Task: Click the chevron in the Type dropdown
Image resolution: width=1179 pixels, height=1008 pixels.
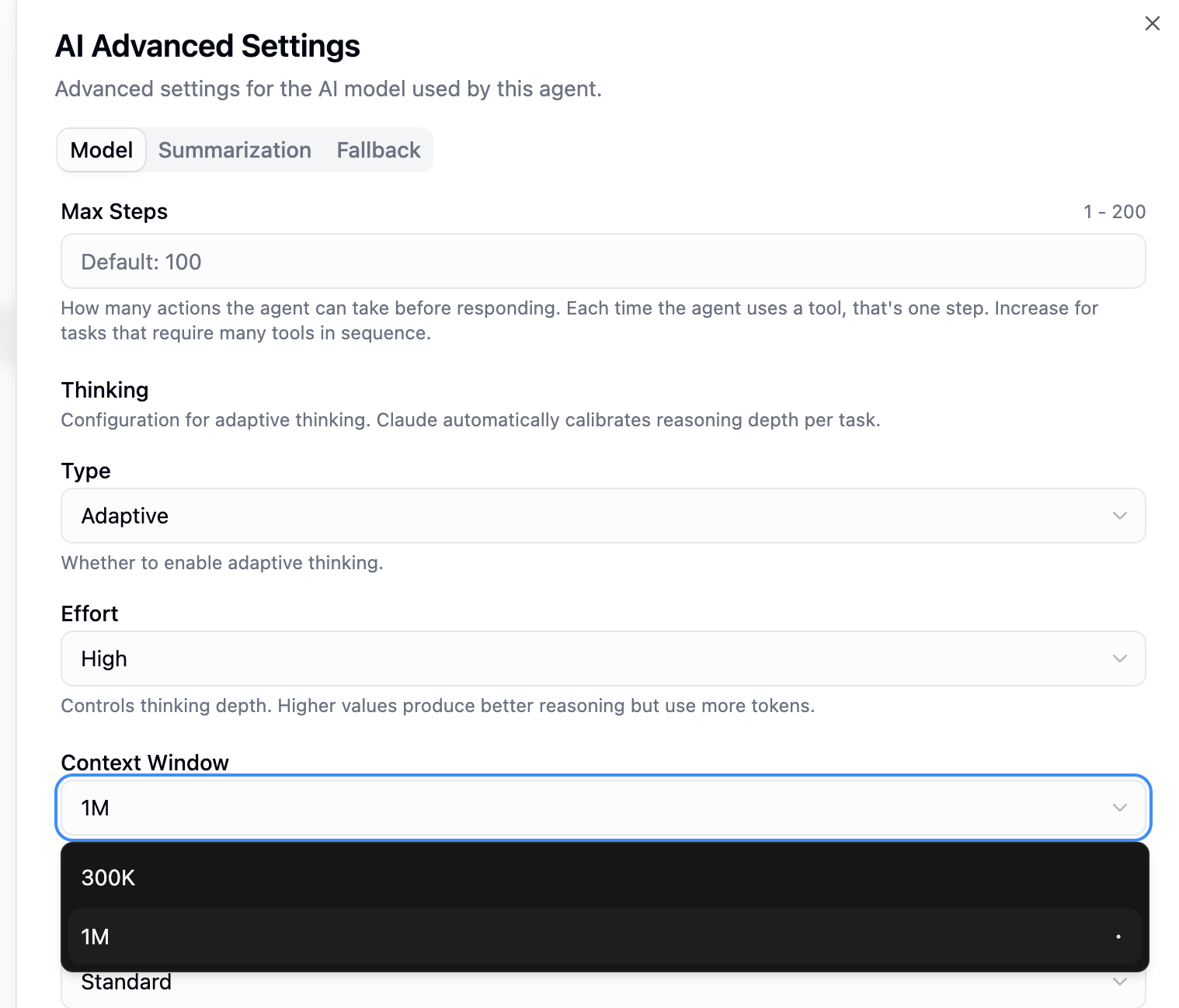Action: click(x=1119, y=516)
